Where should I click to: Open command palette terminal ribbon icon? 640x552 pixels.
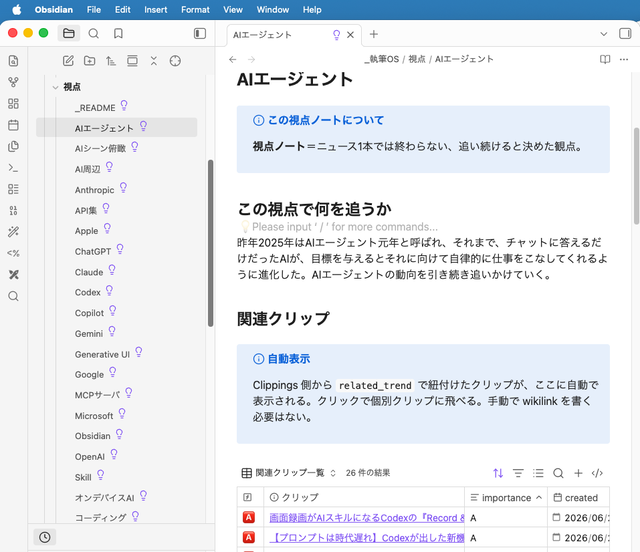(x=13, y=168)
